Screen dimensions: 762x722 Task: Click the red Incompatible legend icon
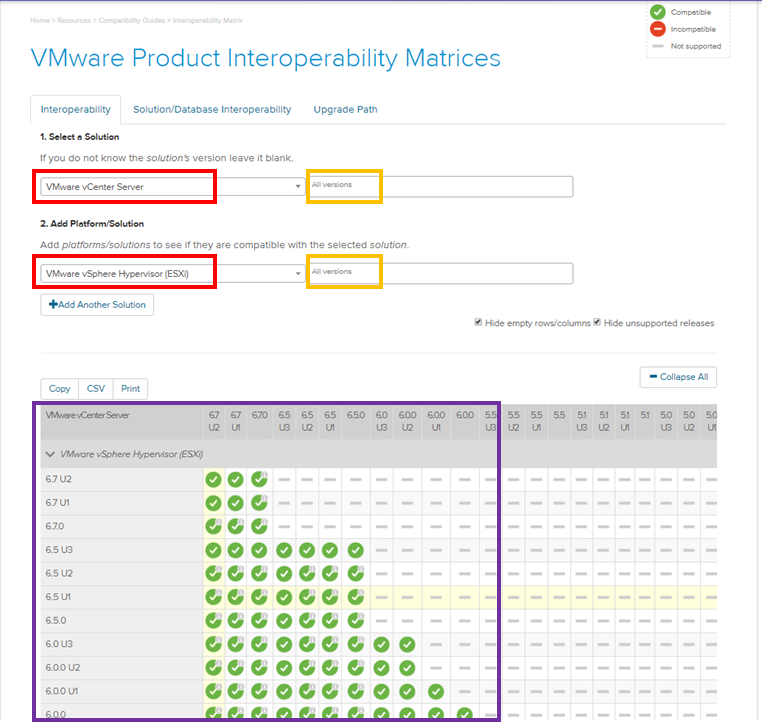click(658, 29)
